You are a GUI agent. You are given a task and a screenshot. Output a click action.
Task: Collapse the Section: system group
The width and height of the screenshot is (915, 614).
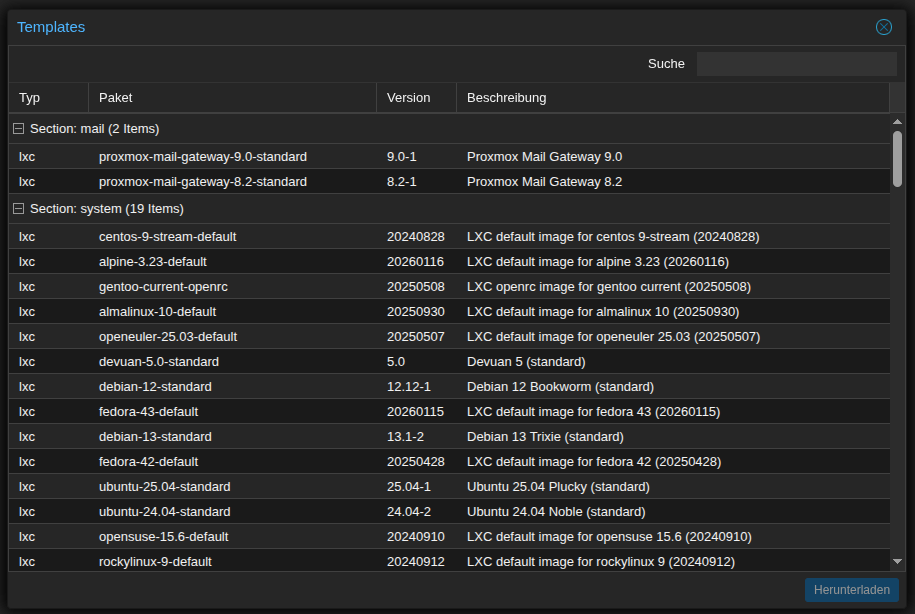point(17,208)
